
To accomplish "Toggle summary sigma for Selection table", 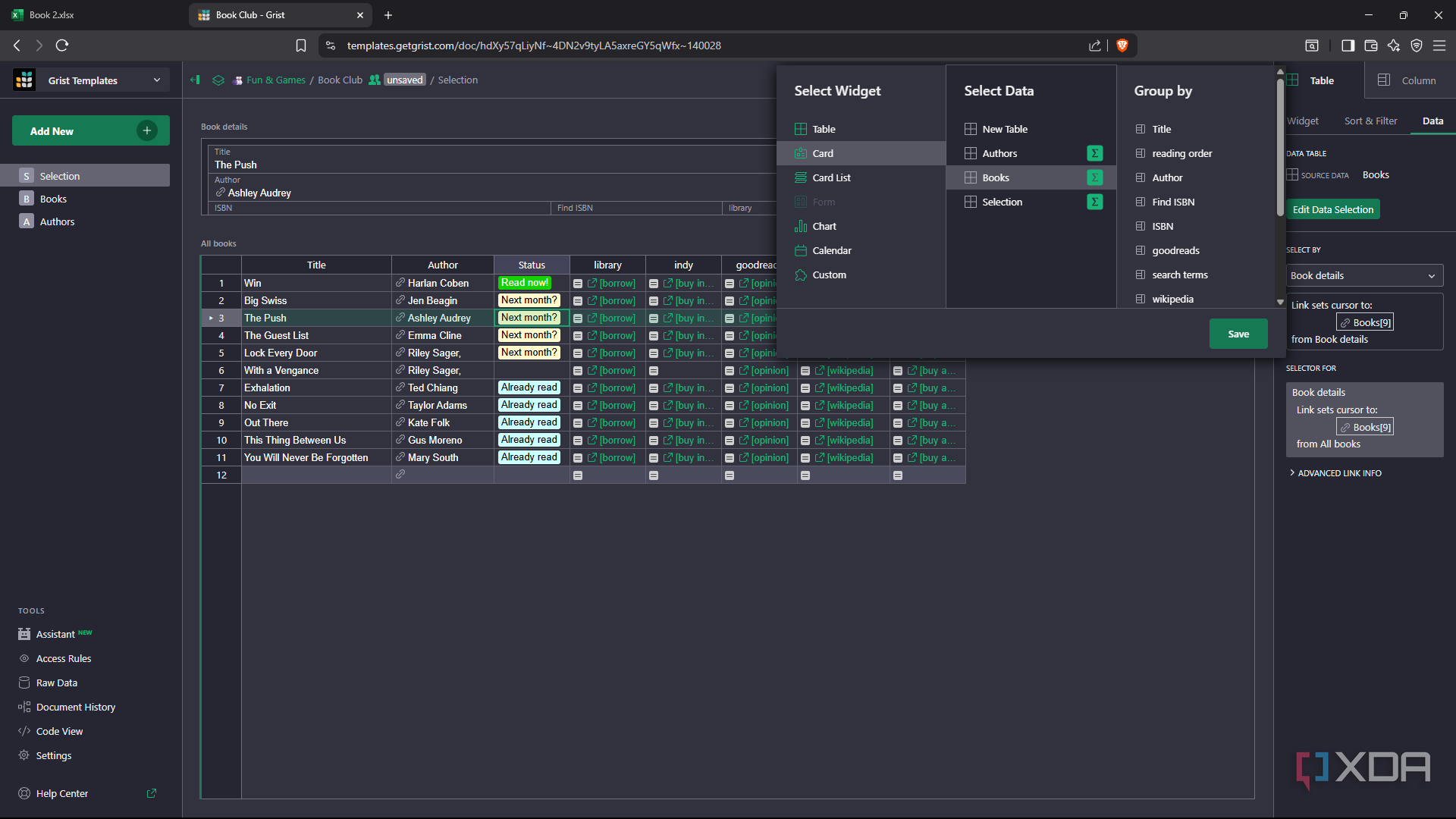I will 1094,202.
